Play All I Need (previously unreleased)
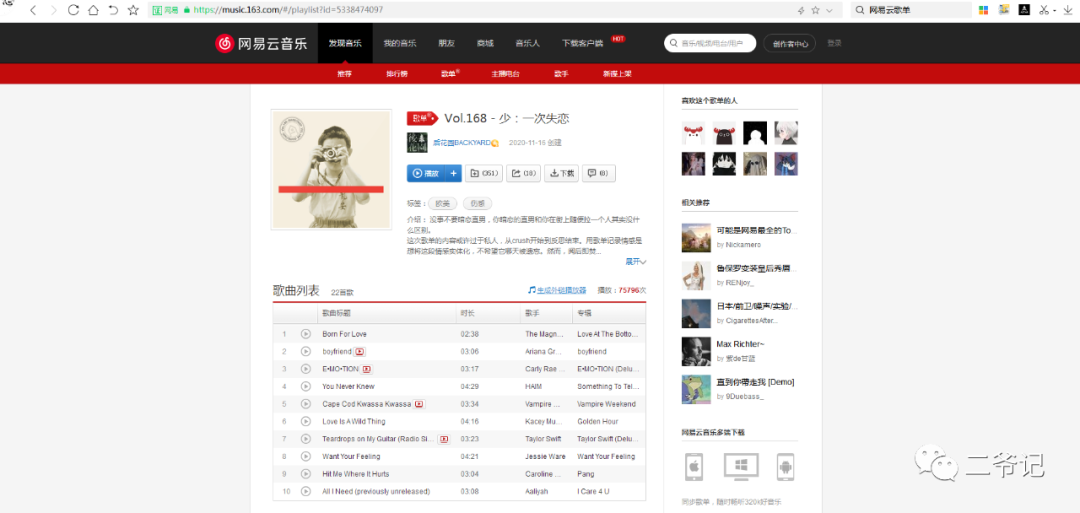 pos(306,492)
